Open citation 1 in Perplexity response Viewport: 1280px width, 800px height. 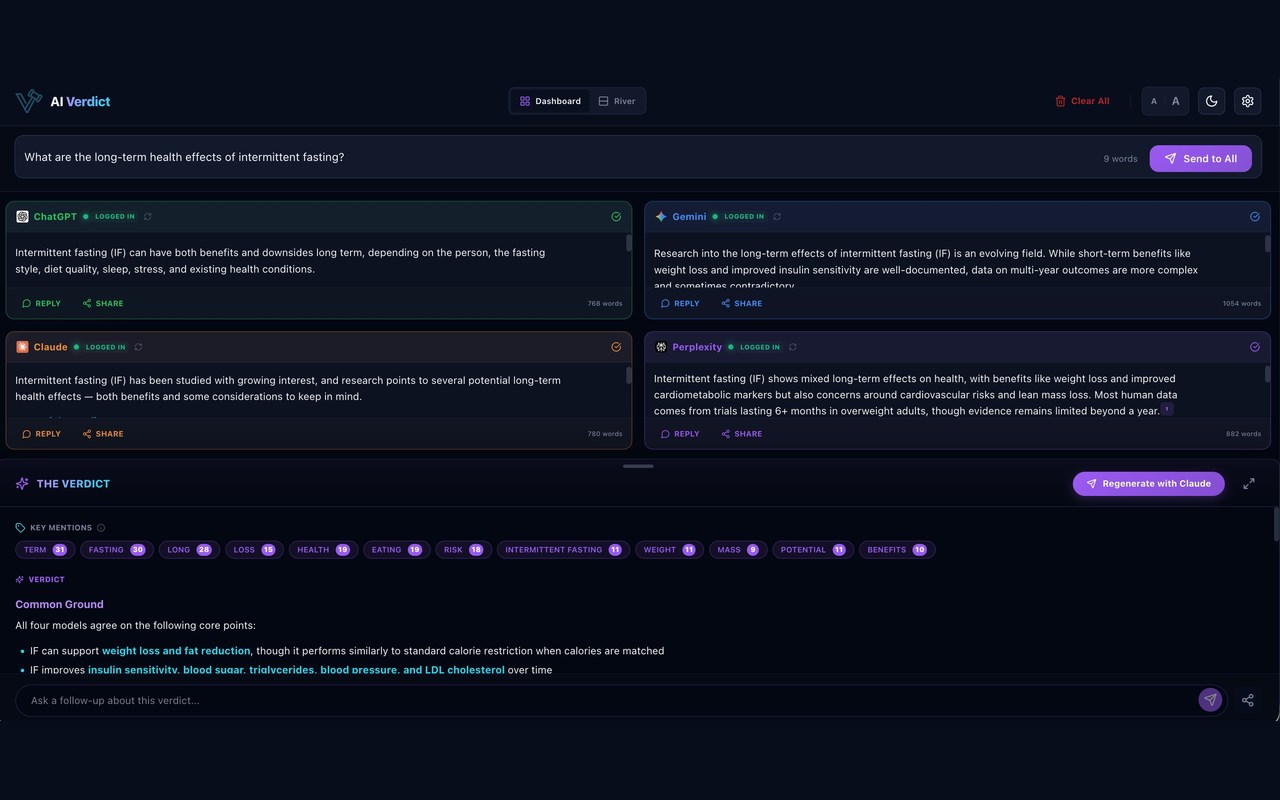(x=1168, y=410)
